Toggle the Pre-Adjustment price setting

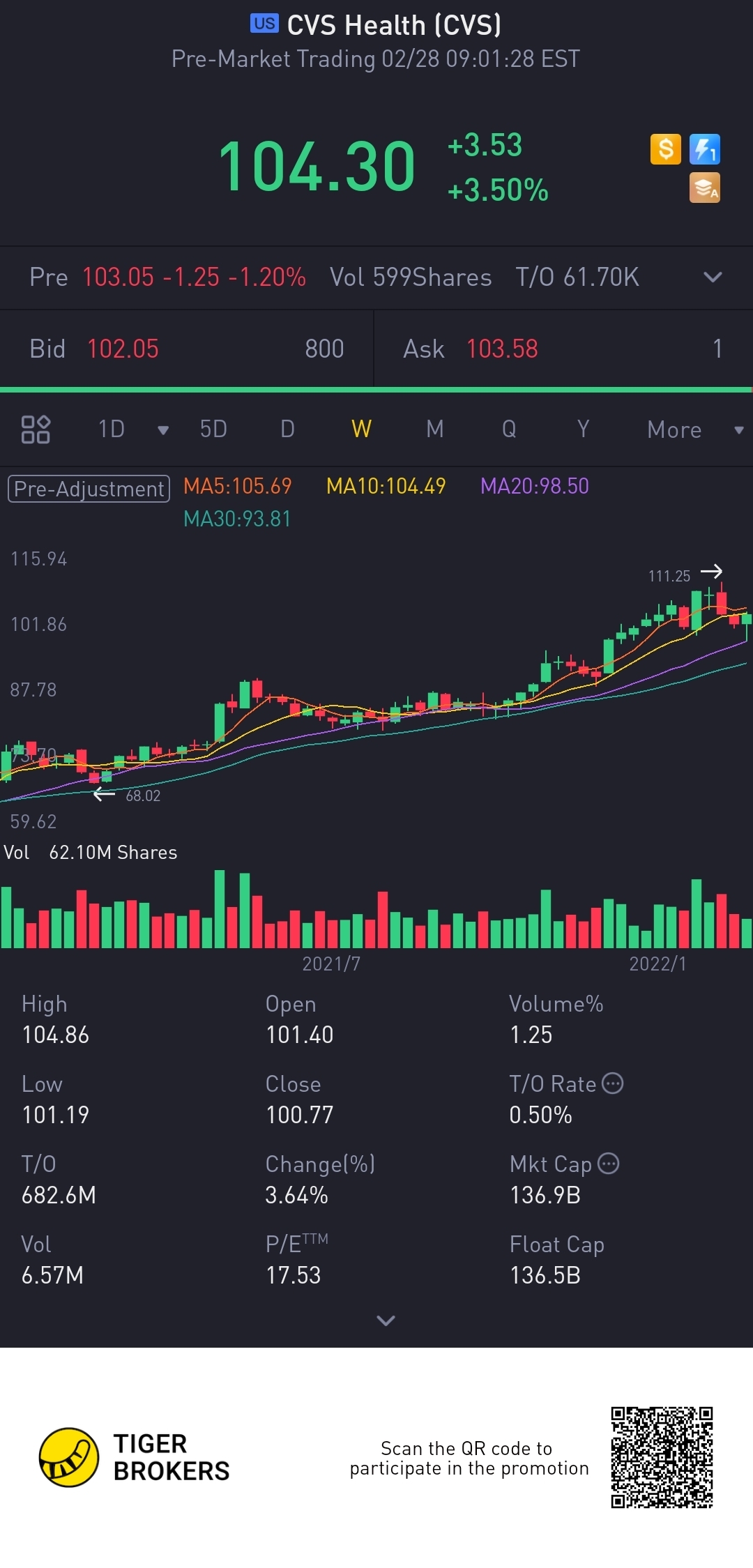point(89,489)
